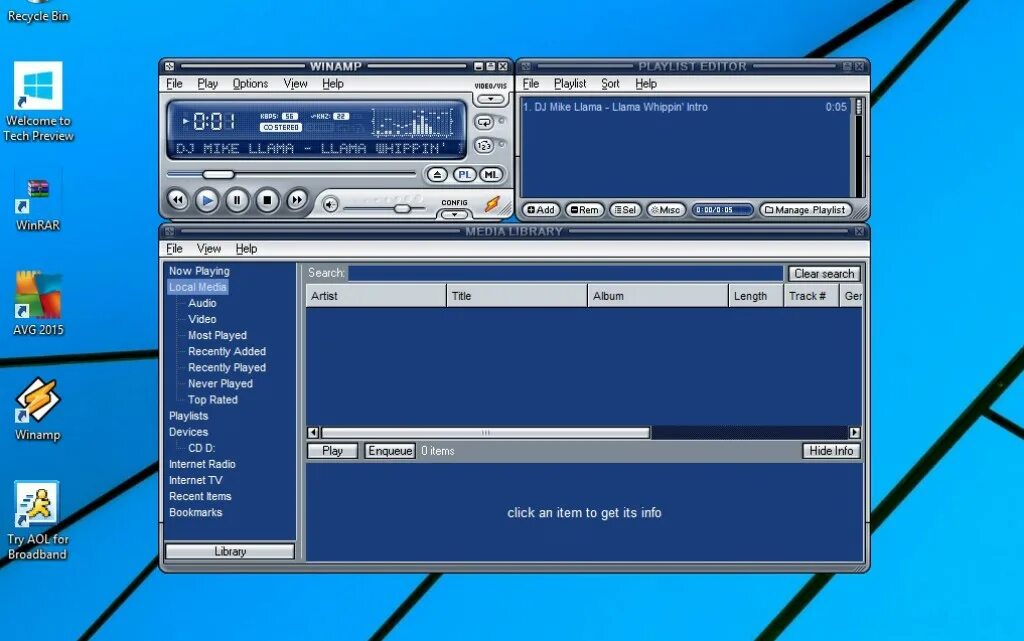Start playback with the Play button
1024x641 pixels.
point(206,200)
